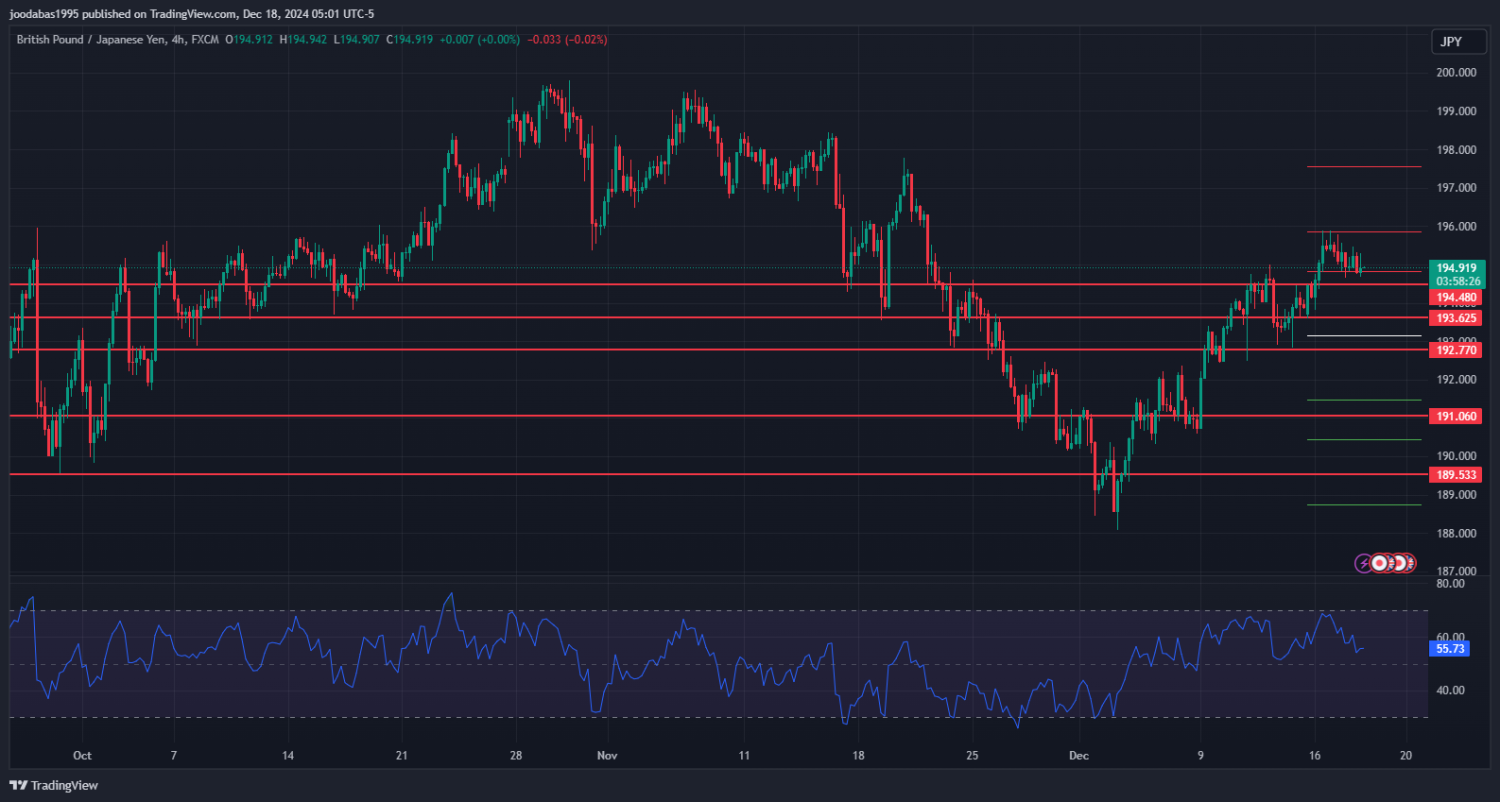This screenshot has height=802, width=1500.
Task: Click the green change value +0.007 (+0.00%)
Action: (480, 40)
